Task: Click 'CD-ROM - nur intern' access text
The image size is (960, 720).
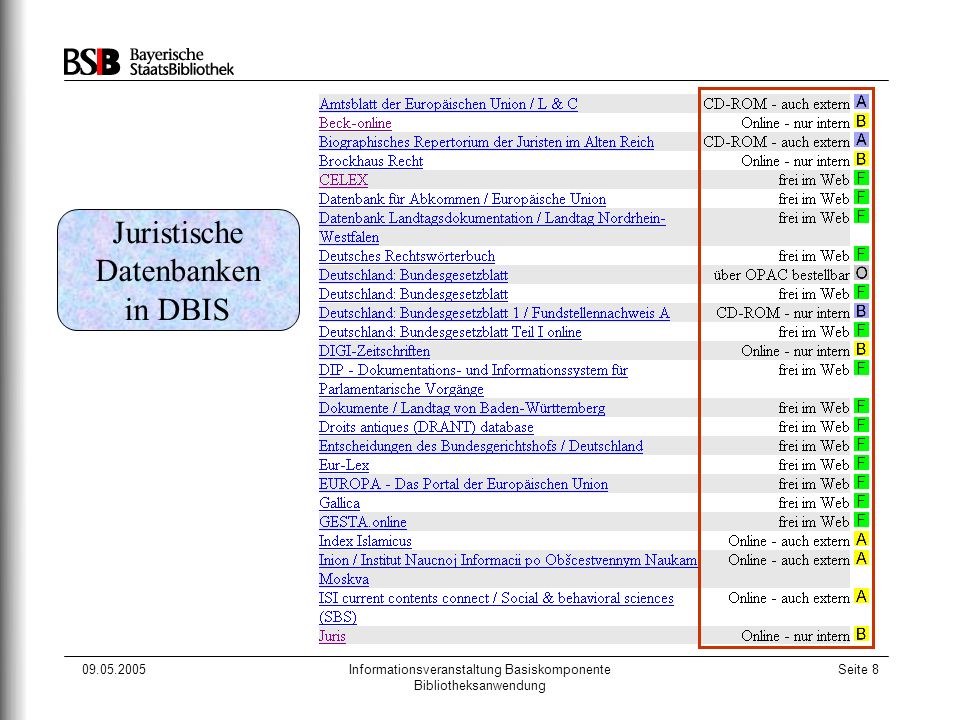Action: tap(783, 313)
